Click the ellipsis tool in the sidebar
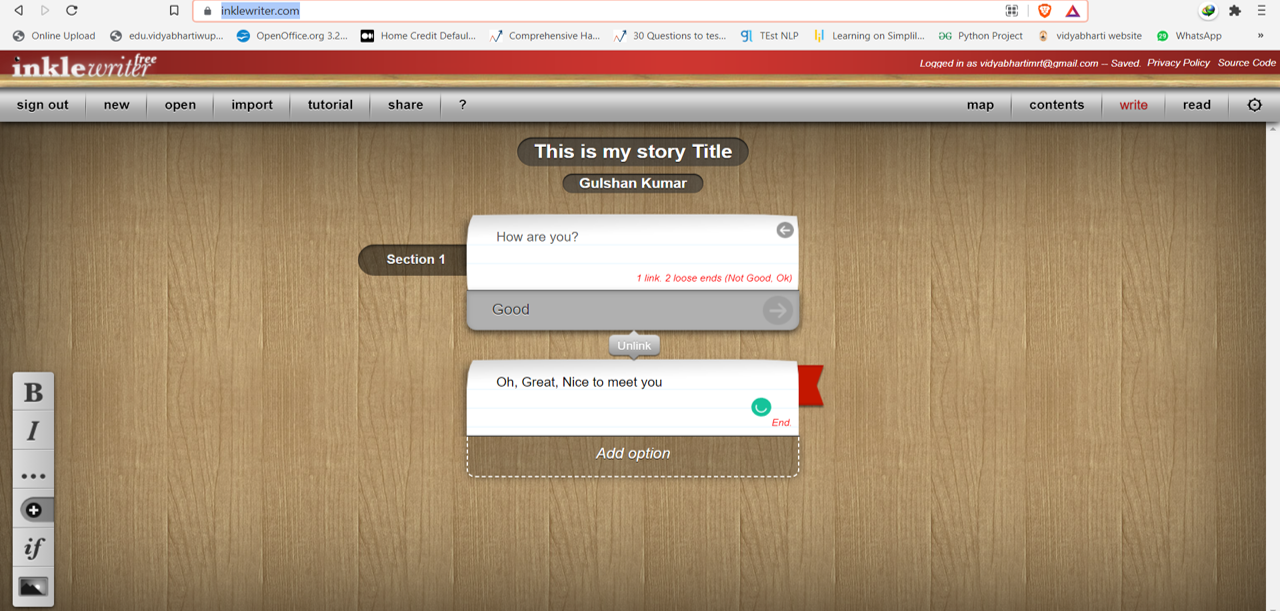This screenshot has width=1280, height=611. [33, 475]
